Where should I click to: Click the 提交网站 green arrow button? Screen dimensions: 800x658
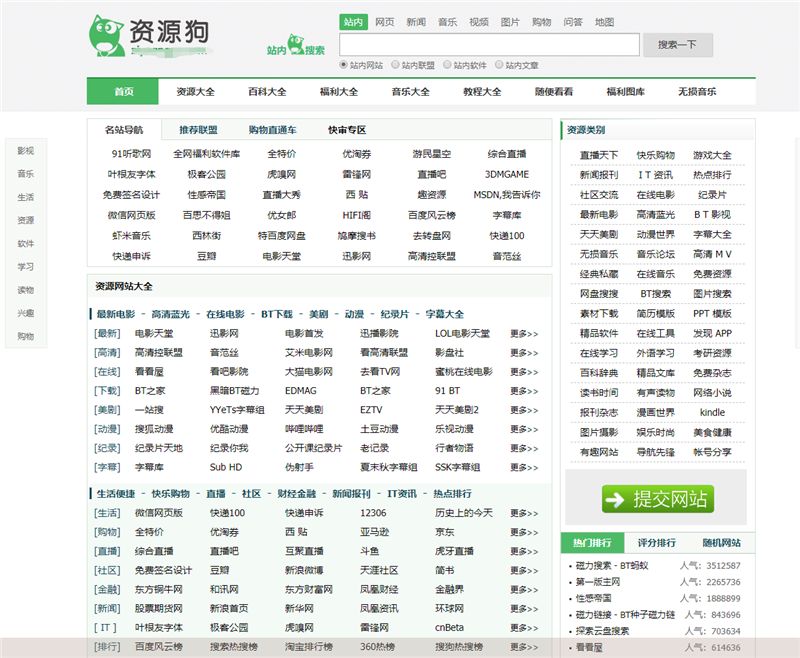[656, 499]
